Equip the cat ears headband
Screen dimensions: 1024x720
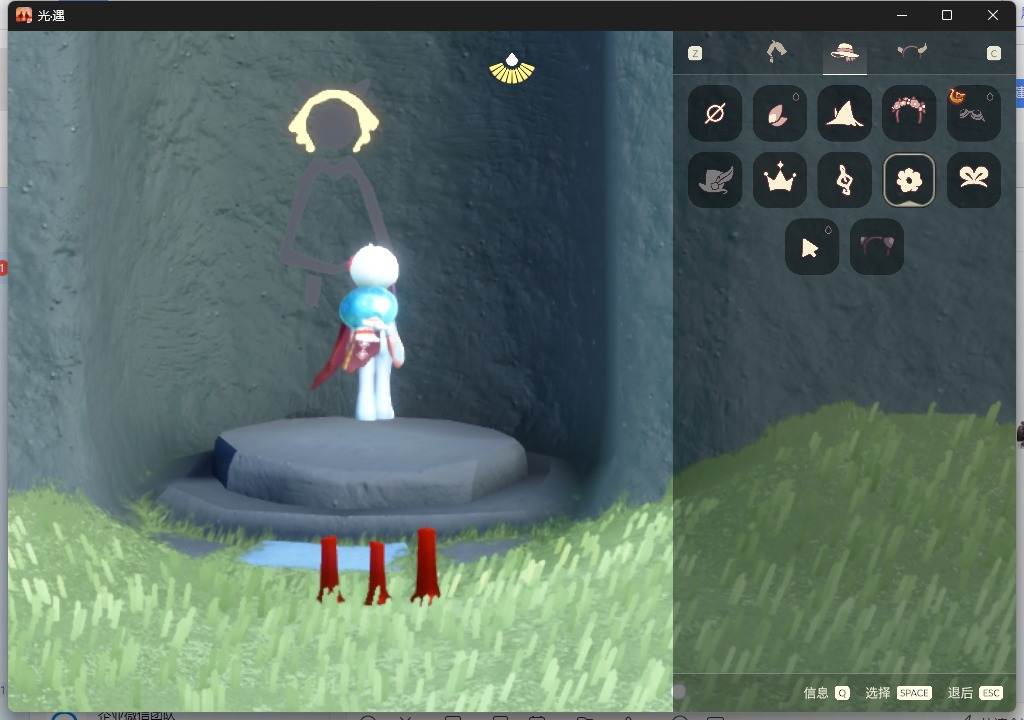click(876, 246)
